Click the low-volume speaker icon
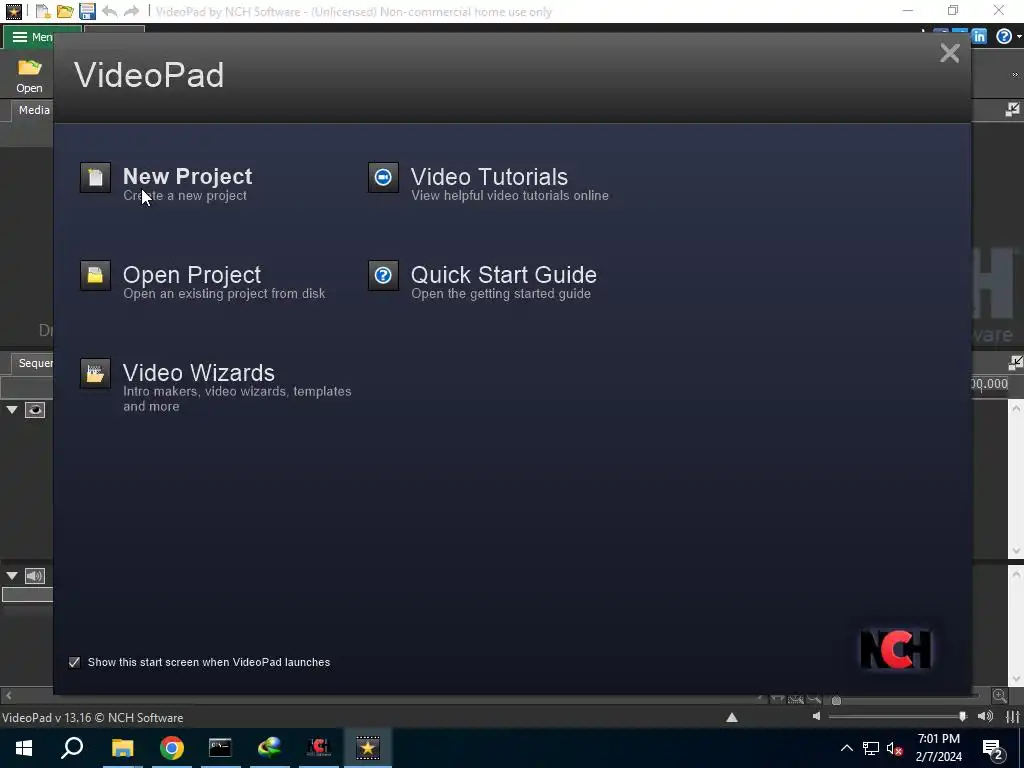Viewport: 1024px width, 768px height. pos(816,717)
